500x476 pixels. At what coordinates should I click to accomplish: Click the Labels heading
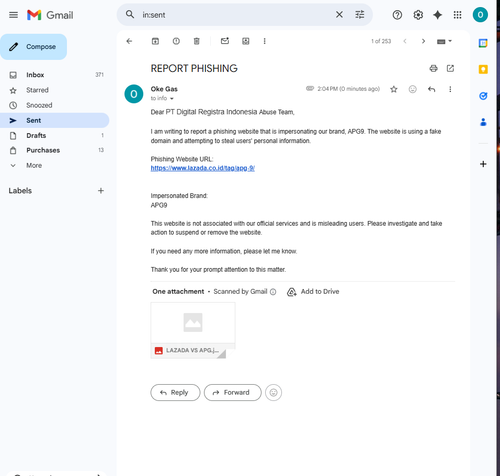click(20, 191)
